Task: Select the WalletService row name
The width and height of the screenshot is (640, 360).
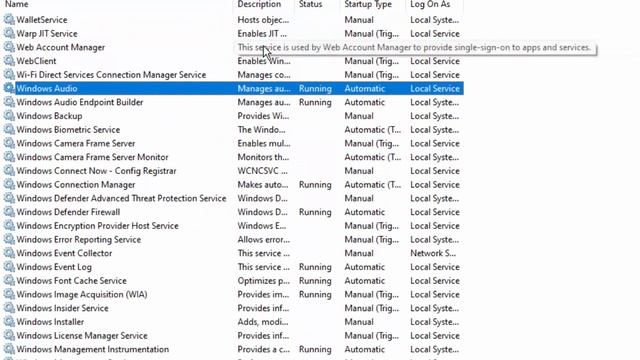Action: [x=42, y=20]
